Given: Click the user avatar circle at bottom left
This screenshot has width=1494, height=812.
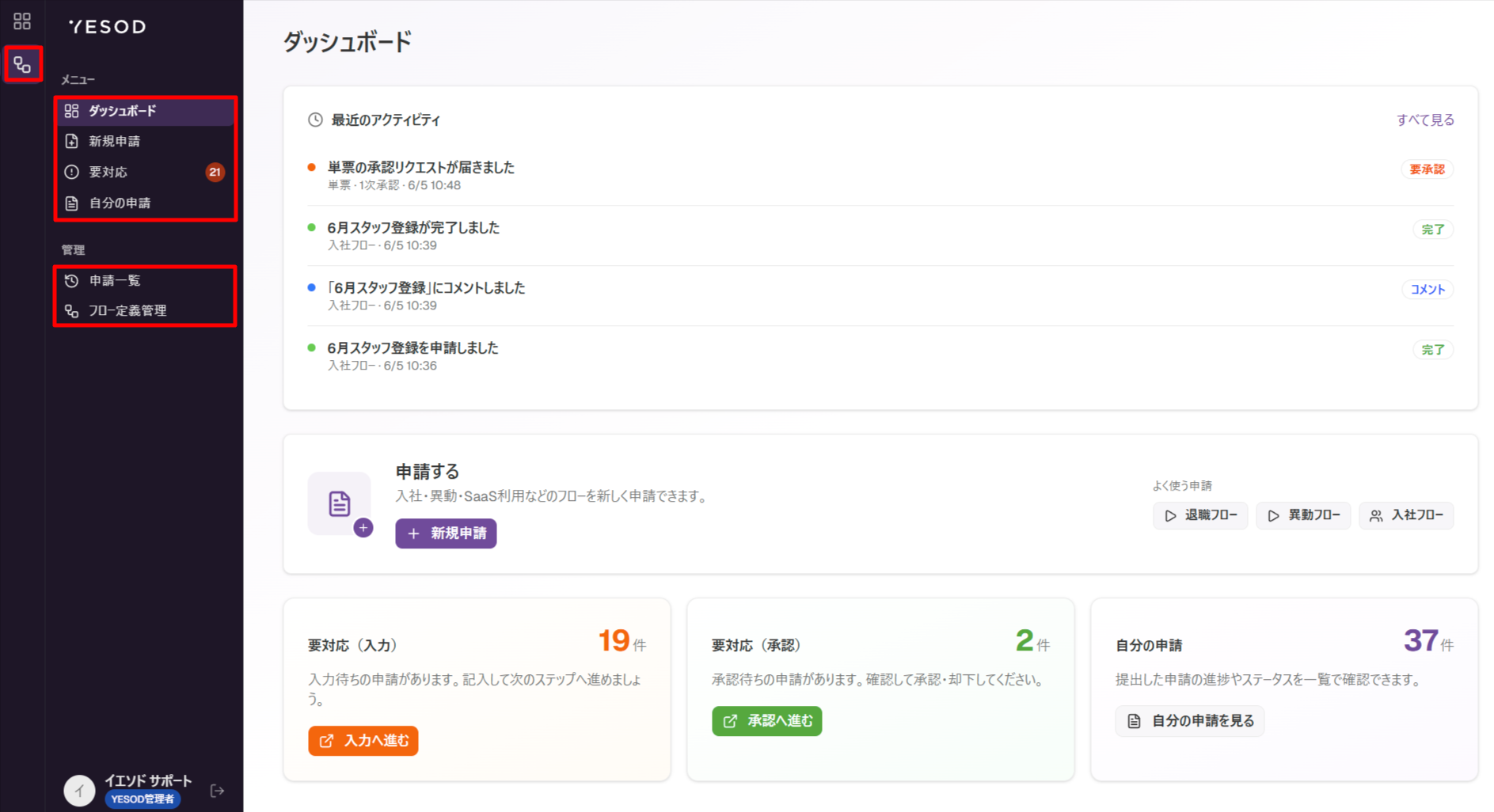Looking at the screenshot, I should point(79,790).
